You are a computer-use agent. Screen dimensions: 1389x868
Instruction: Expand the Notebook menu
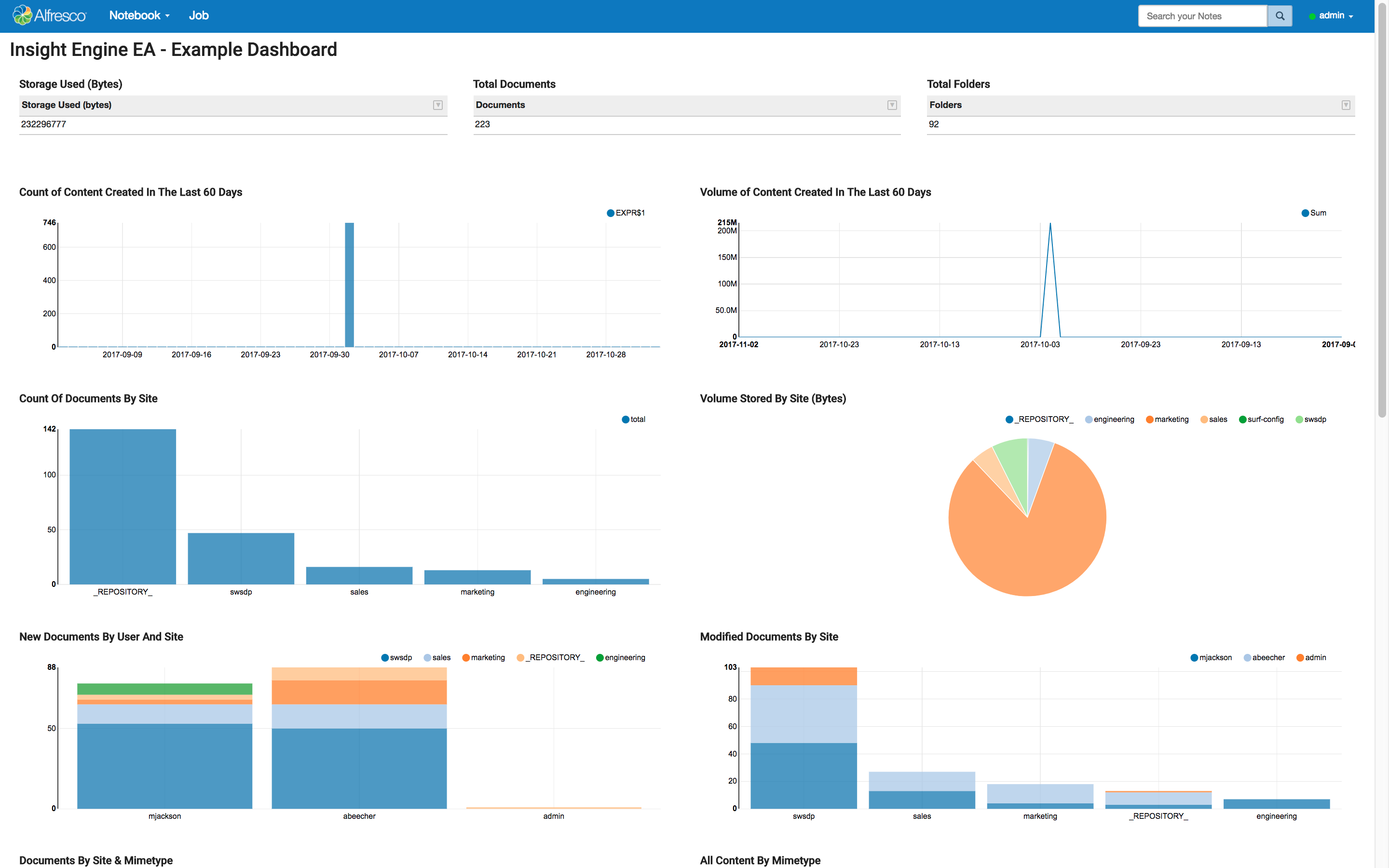tap(139, 15)
